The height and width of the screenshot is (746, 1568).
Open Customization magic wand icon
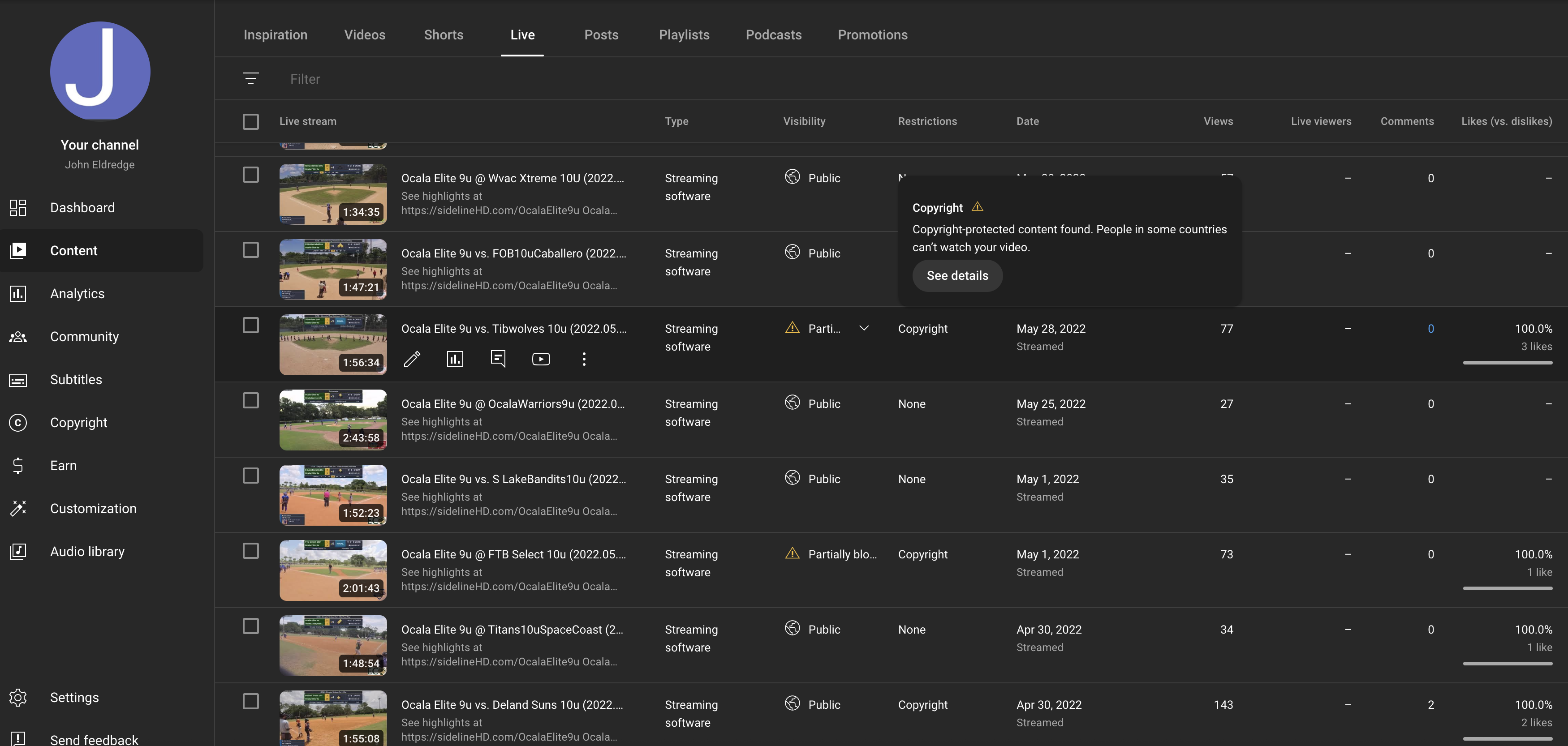click(18, 508)
